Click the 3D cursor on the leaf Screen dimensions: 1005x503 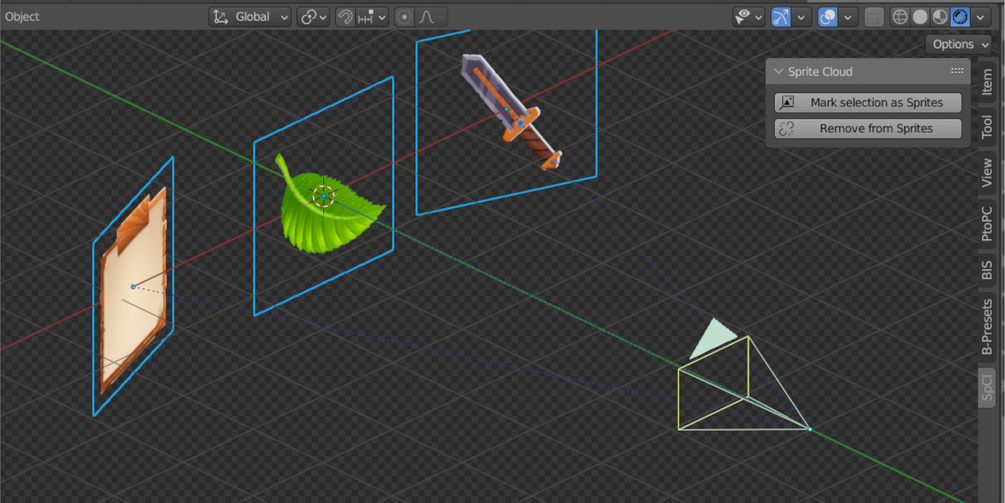point(324,196)
